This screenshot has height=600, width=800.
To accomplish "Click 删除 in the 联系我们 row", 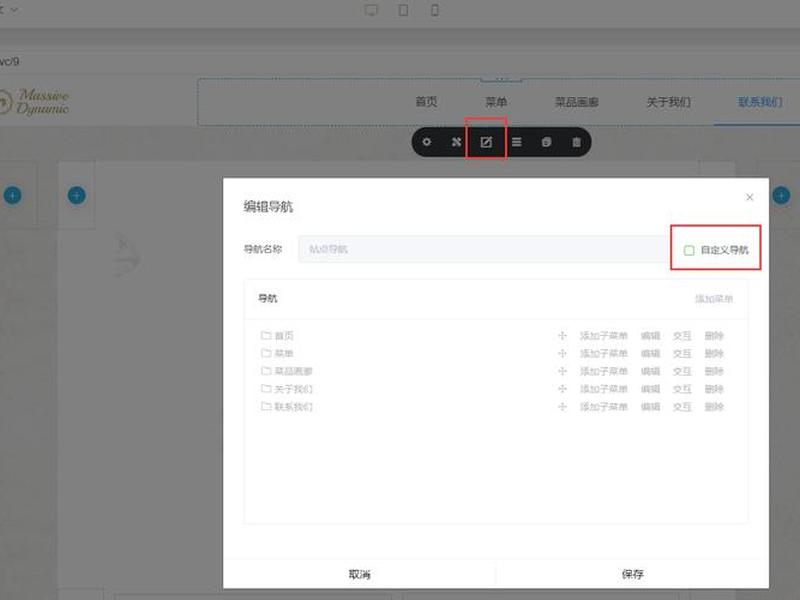I will click(x=714, y=407).
